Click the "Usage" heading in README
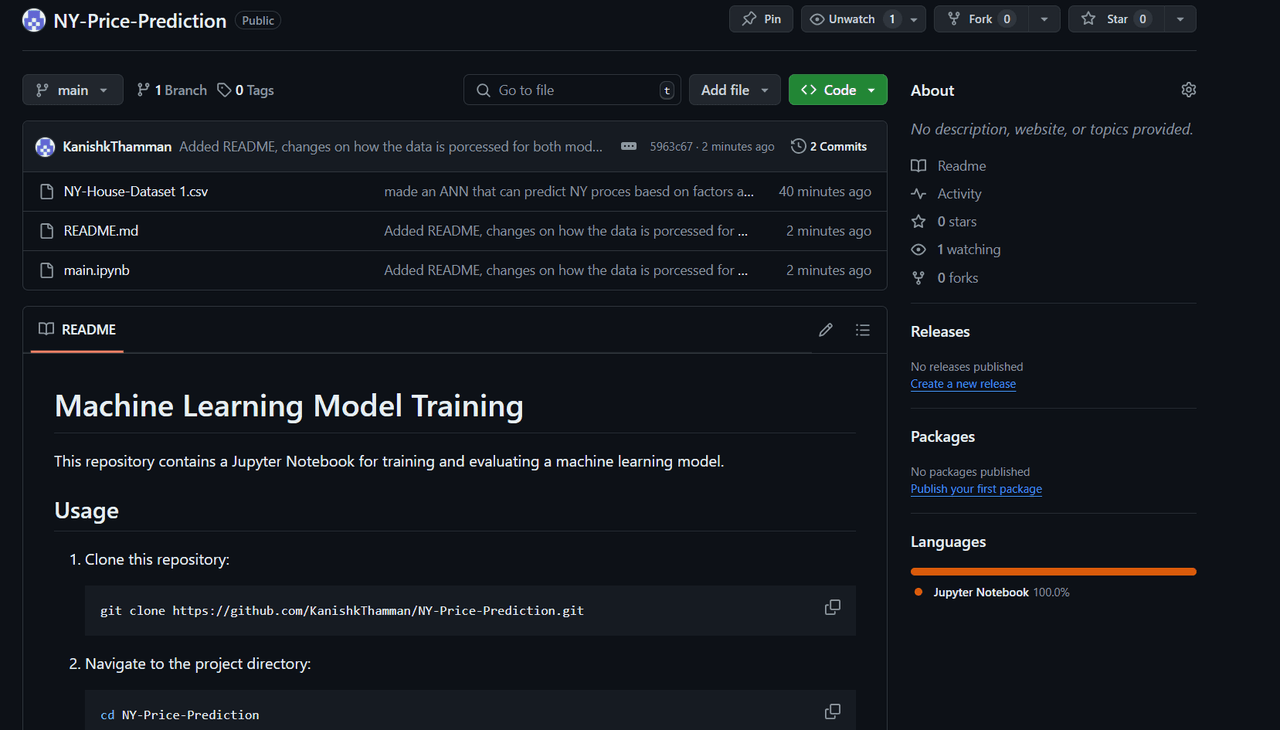 pos(87,510)
